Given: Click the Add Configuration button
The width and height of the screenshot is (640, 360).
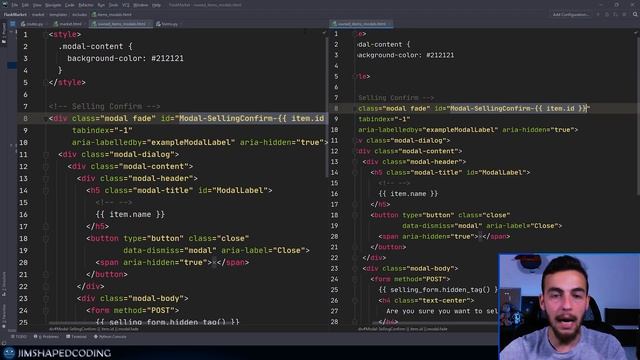Looking at the screenshot, I should 571,14.
